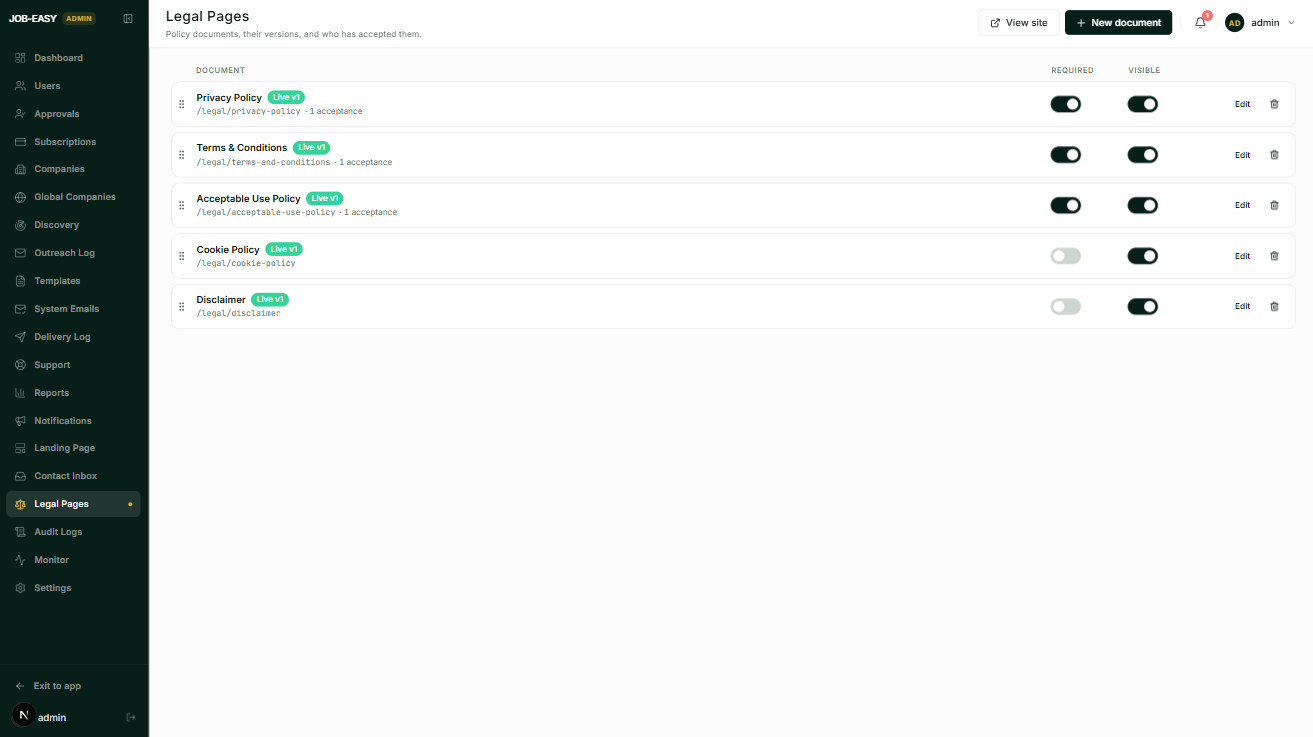
Task: Open the Landing Page section
Action: point(73,448)
